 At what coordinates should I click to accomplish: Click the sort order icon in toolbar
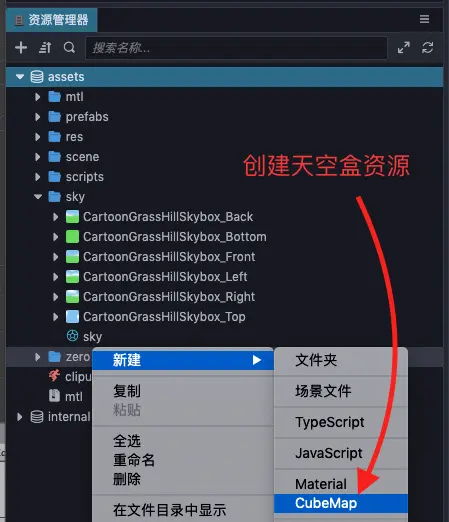(45, 48)
